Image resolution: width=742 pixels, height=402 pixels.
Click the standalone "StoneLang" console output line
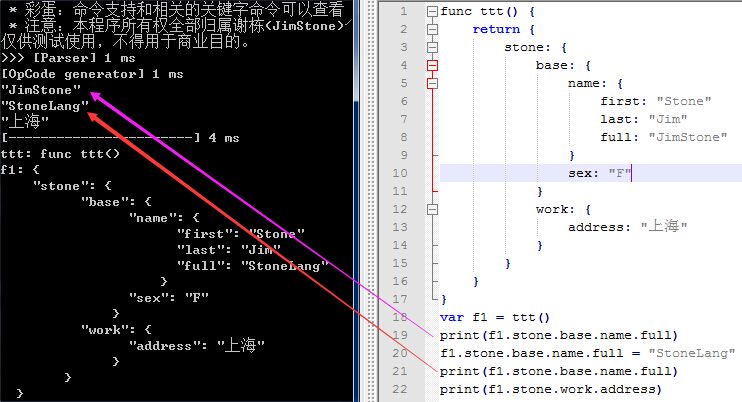[45, 106]
